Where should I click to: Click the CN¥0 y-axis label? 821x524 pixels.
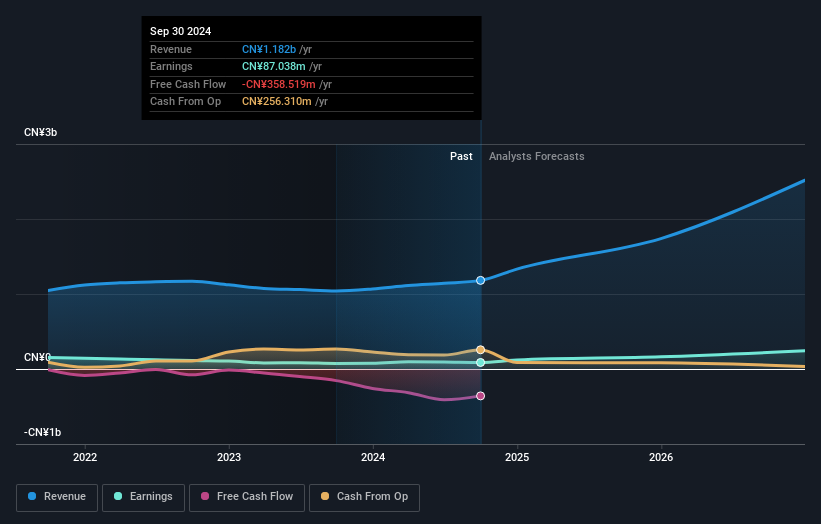click(37, 358)
